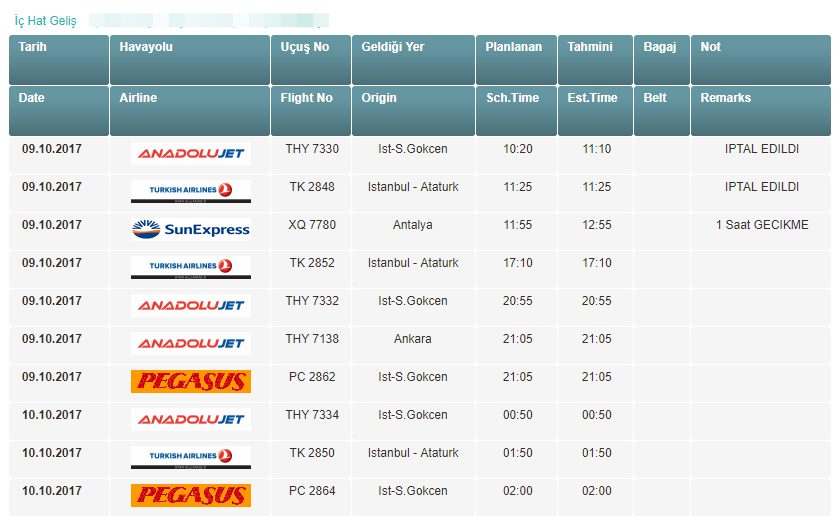This screenshot has width=835, height=516.
Task: Select flight number THY 7138
Action: click(312, 339)
